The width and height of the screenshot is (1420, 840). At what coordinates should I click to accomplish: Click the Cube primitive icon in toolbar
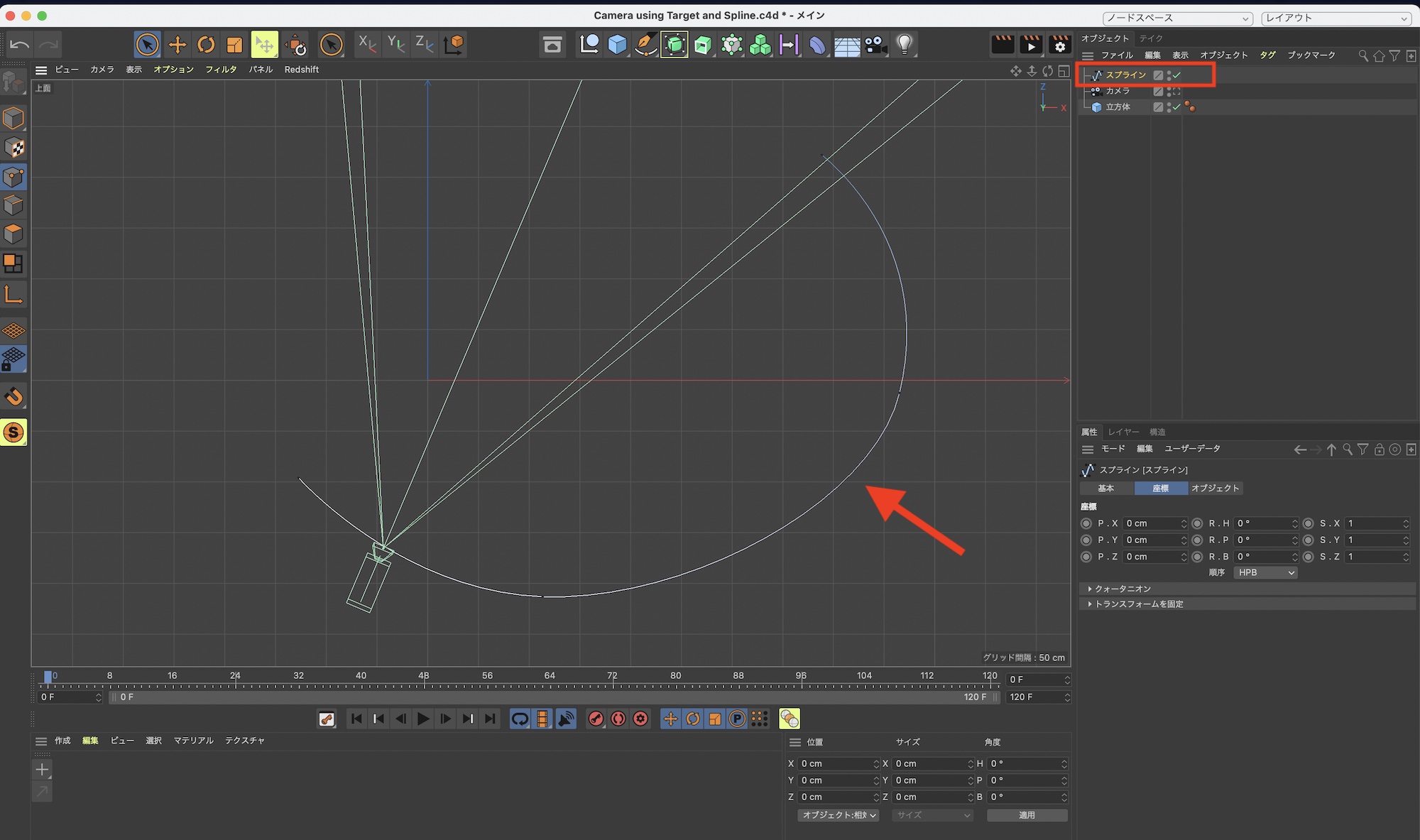point(617,45)
